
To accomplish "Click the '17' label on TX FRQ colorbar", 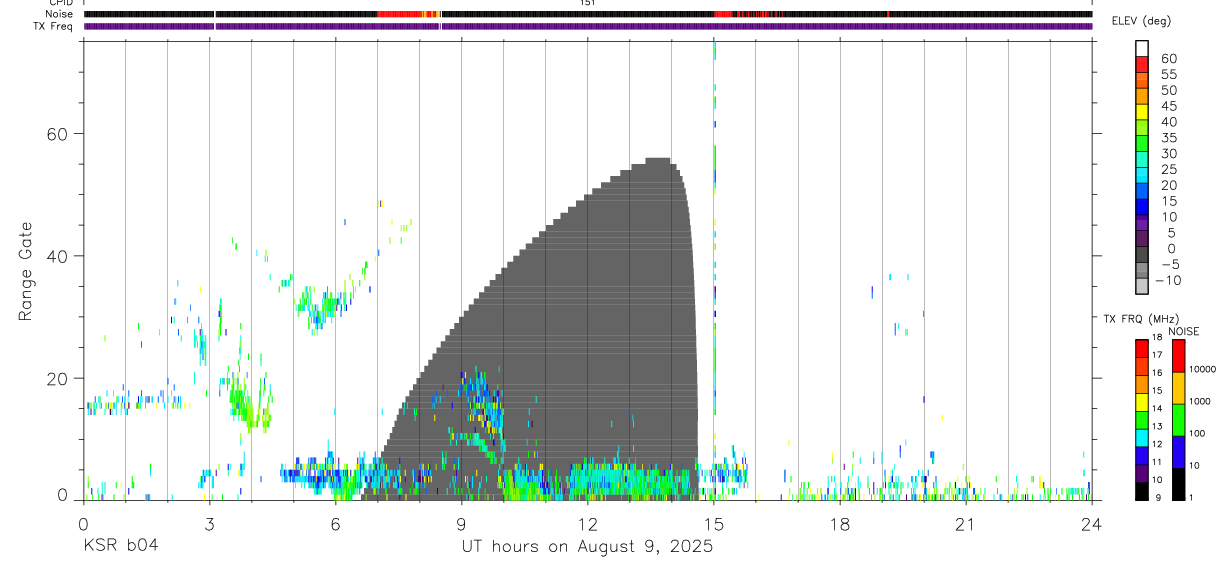I will 1157,355.
